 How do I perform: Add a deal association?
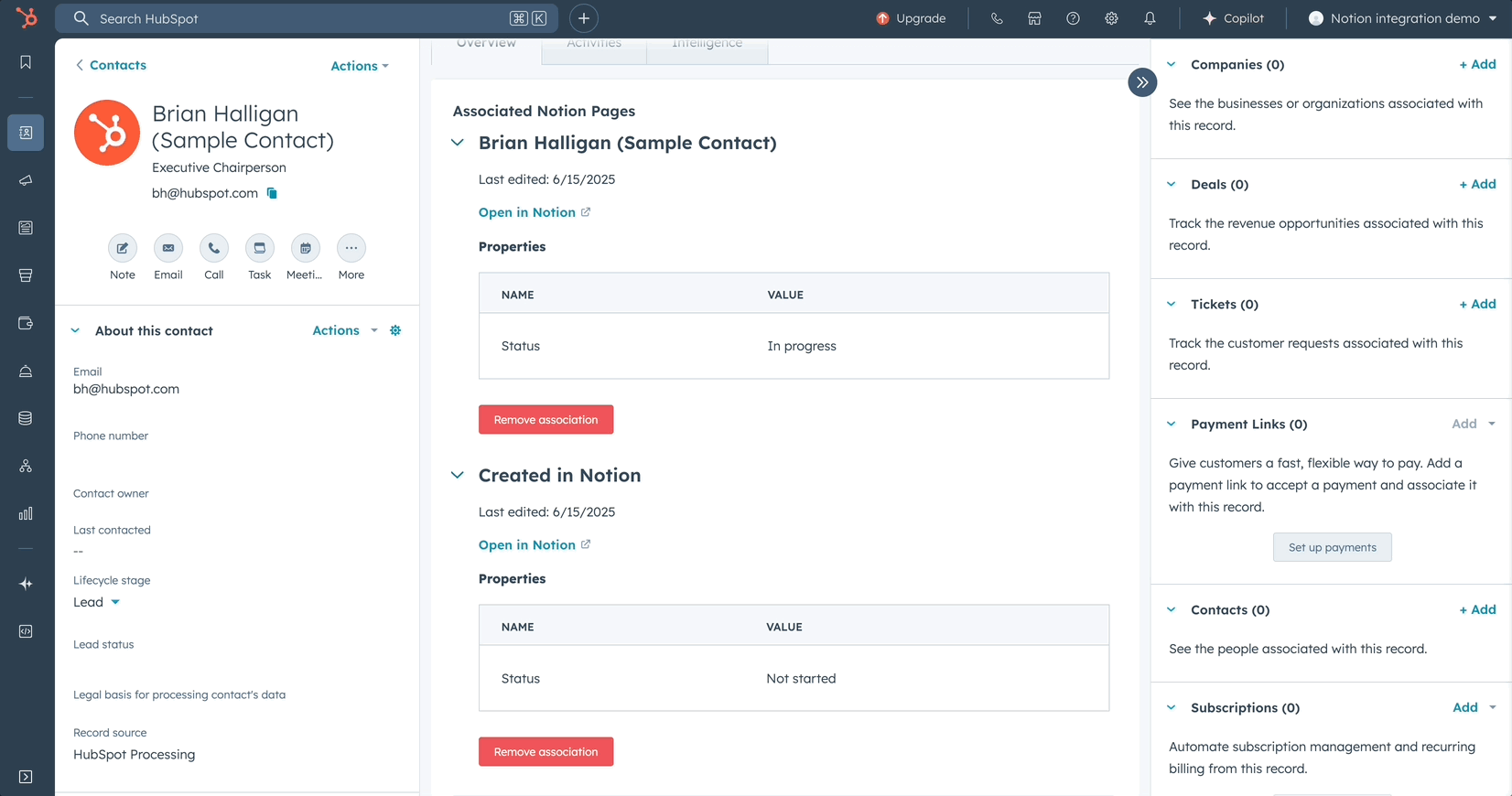(x=1477, y=184)
